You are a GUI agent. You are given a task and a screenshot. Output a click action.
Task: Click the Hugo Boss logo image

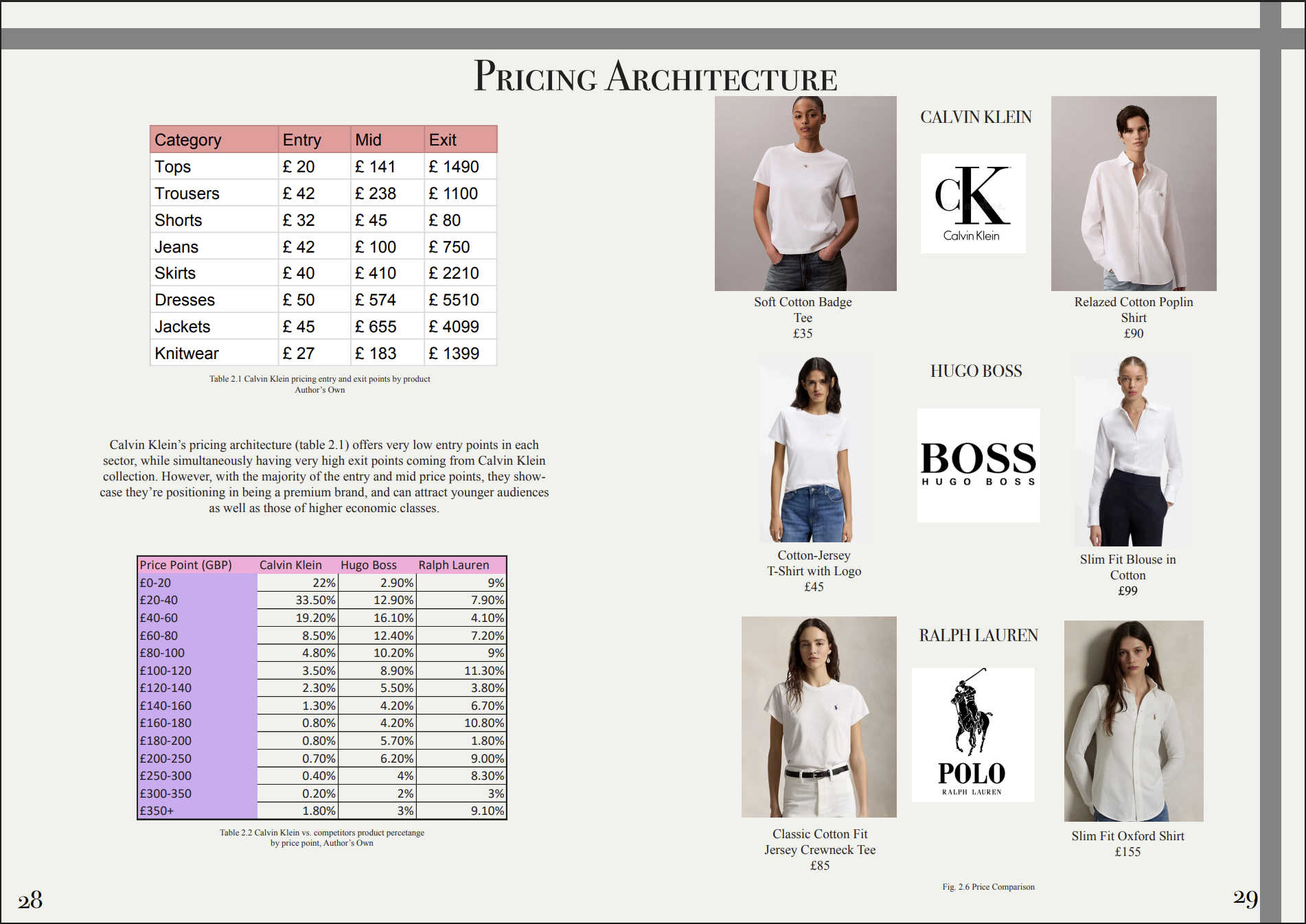coord(978,465)
